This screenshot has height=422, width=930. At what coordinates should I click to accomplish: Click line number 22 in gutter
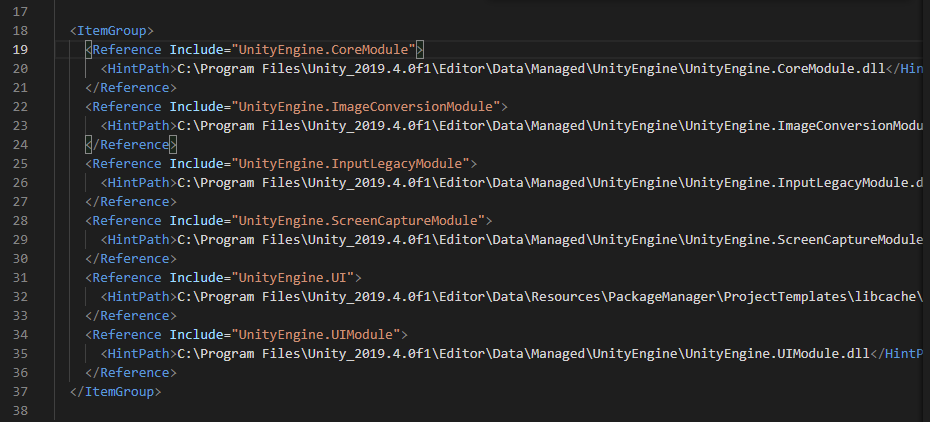click(20, 107)
